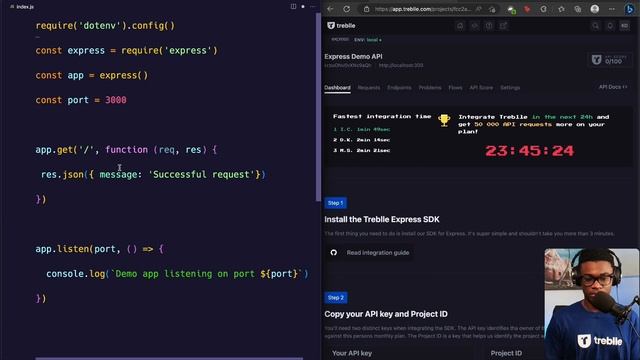
Task: Click the 'const port = 3000' code line
Action: pos(81,100)
